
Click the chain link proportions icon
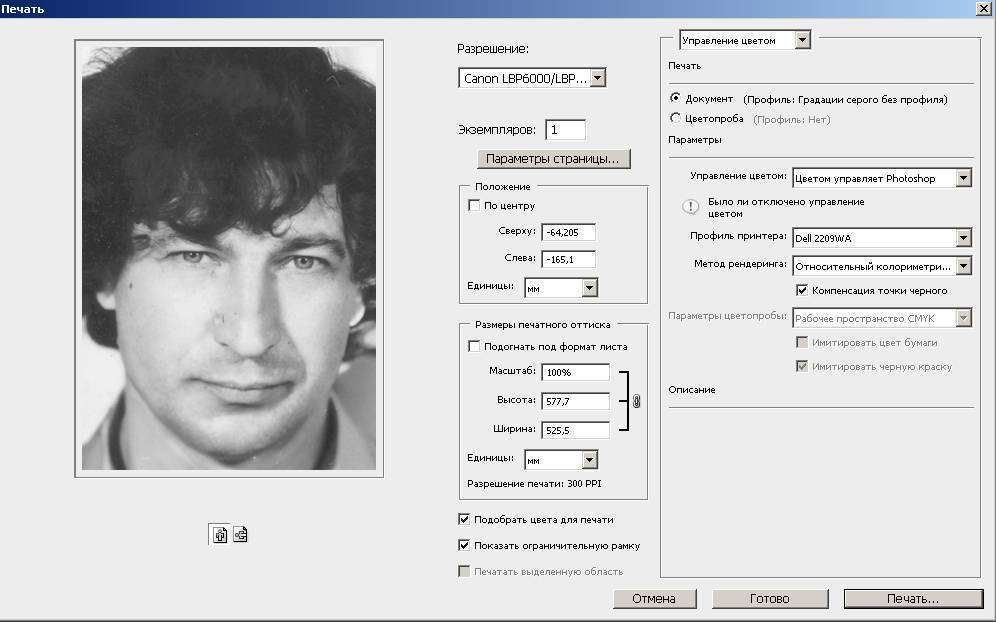click(x=637, y=401)
